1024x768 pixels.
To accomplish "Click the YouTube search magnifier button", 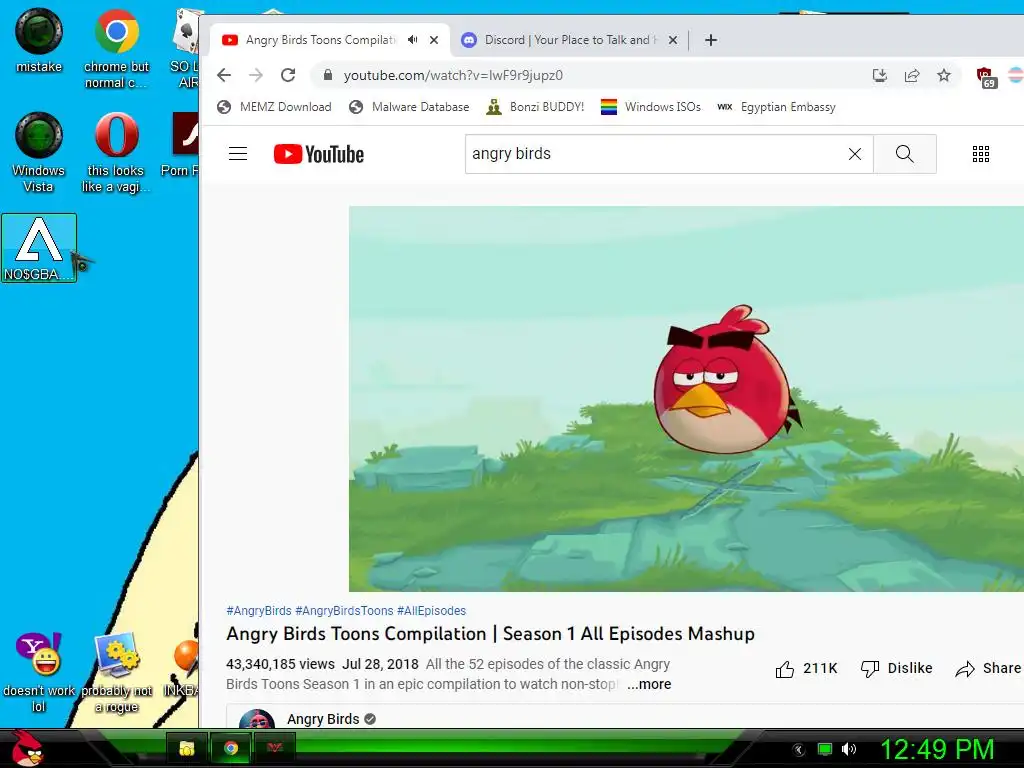I will (904, 154).
